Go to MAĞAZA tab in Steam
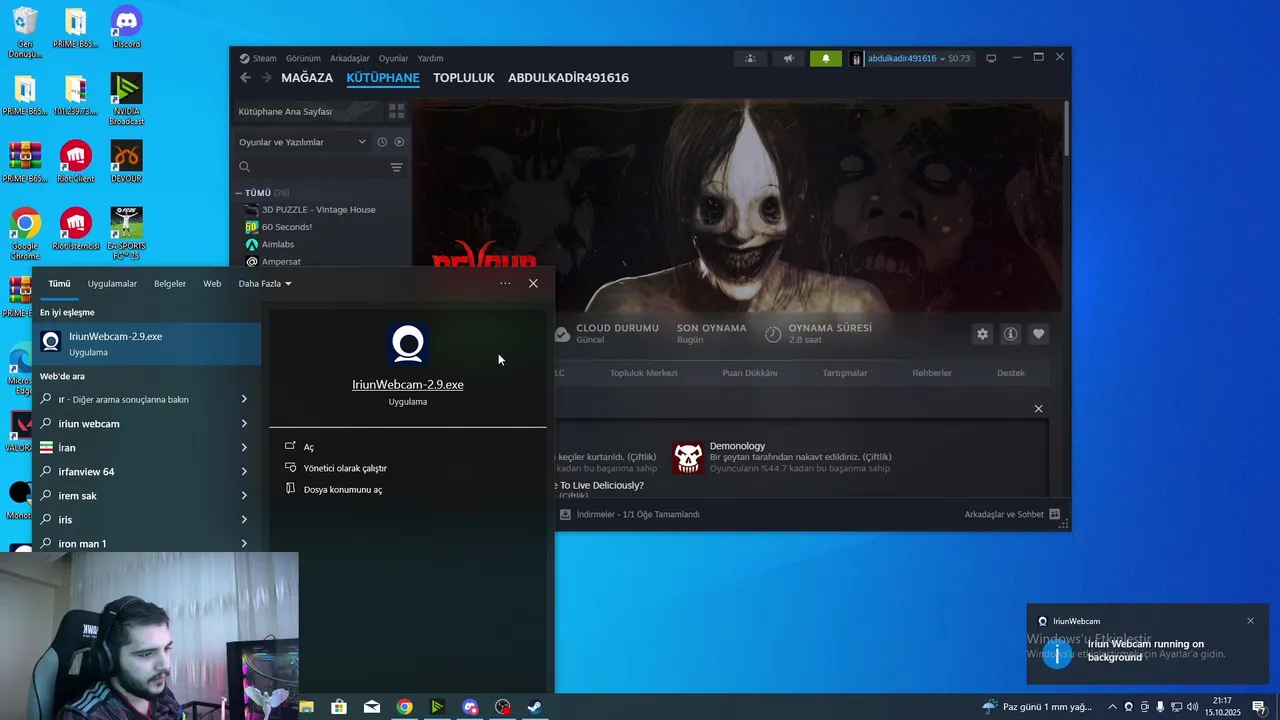The height and width of the screenshot is (720, 1280). (307, 78)
